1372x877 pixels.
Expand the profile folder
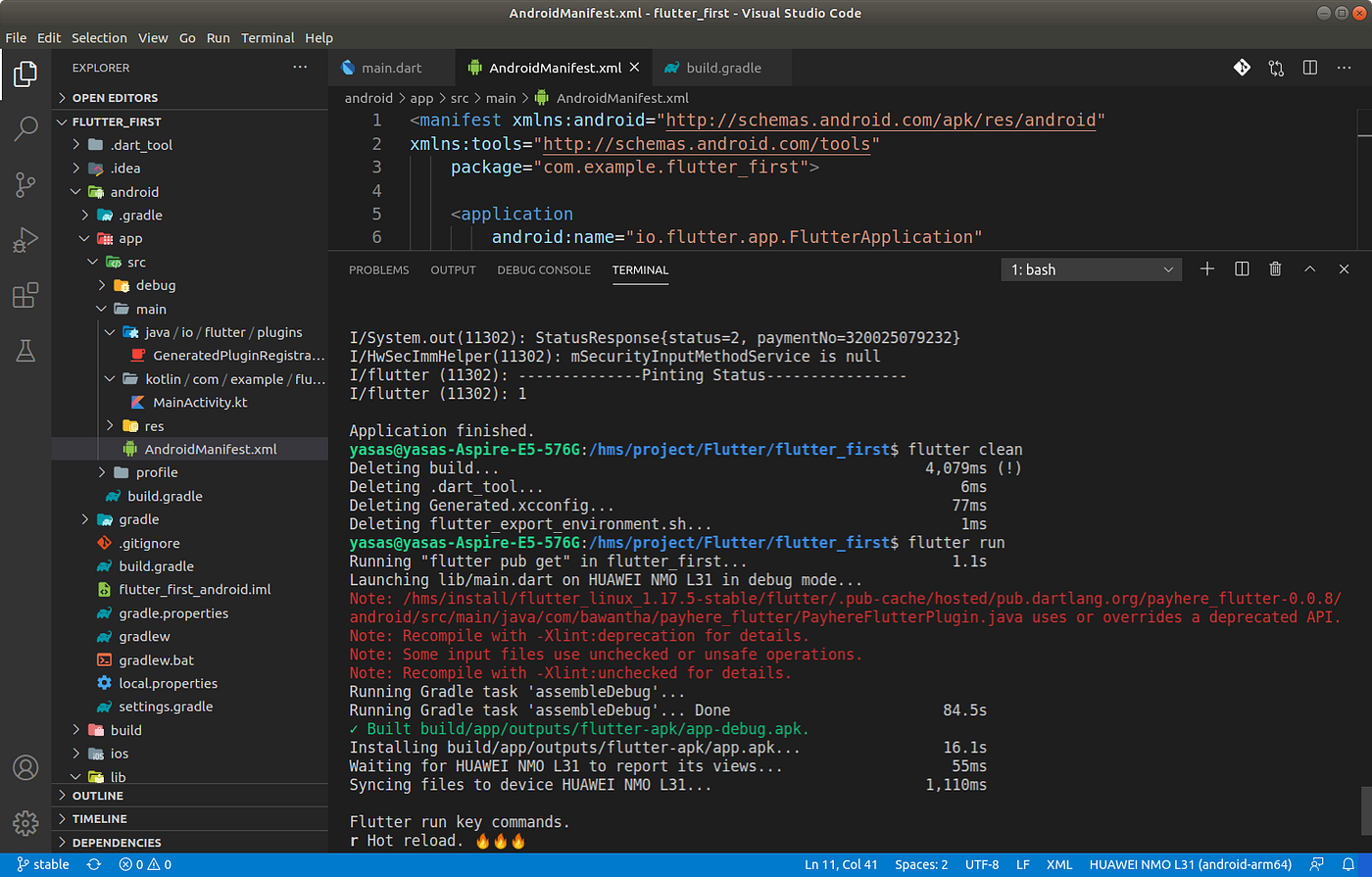156,472
